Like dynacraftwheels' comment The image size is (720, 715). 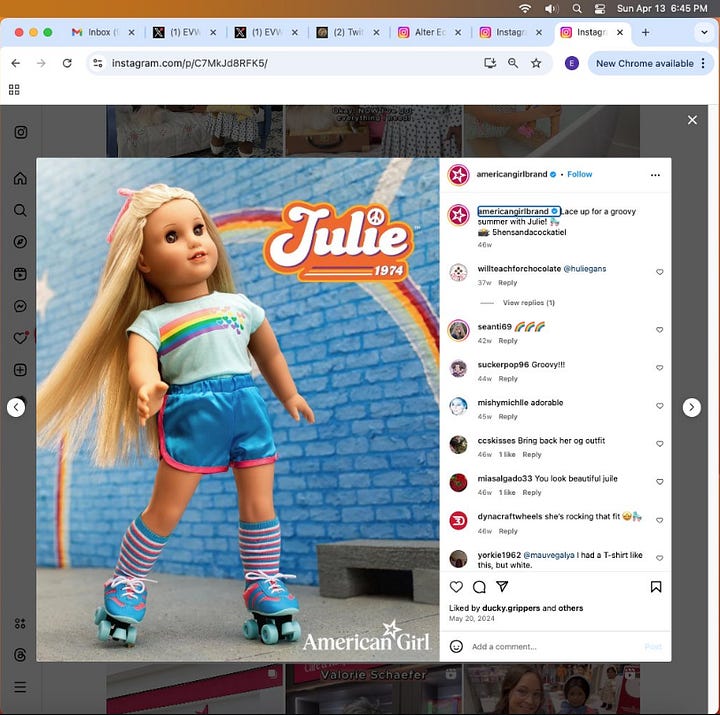(x=659, y=520)
